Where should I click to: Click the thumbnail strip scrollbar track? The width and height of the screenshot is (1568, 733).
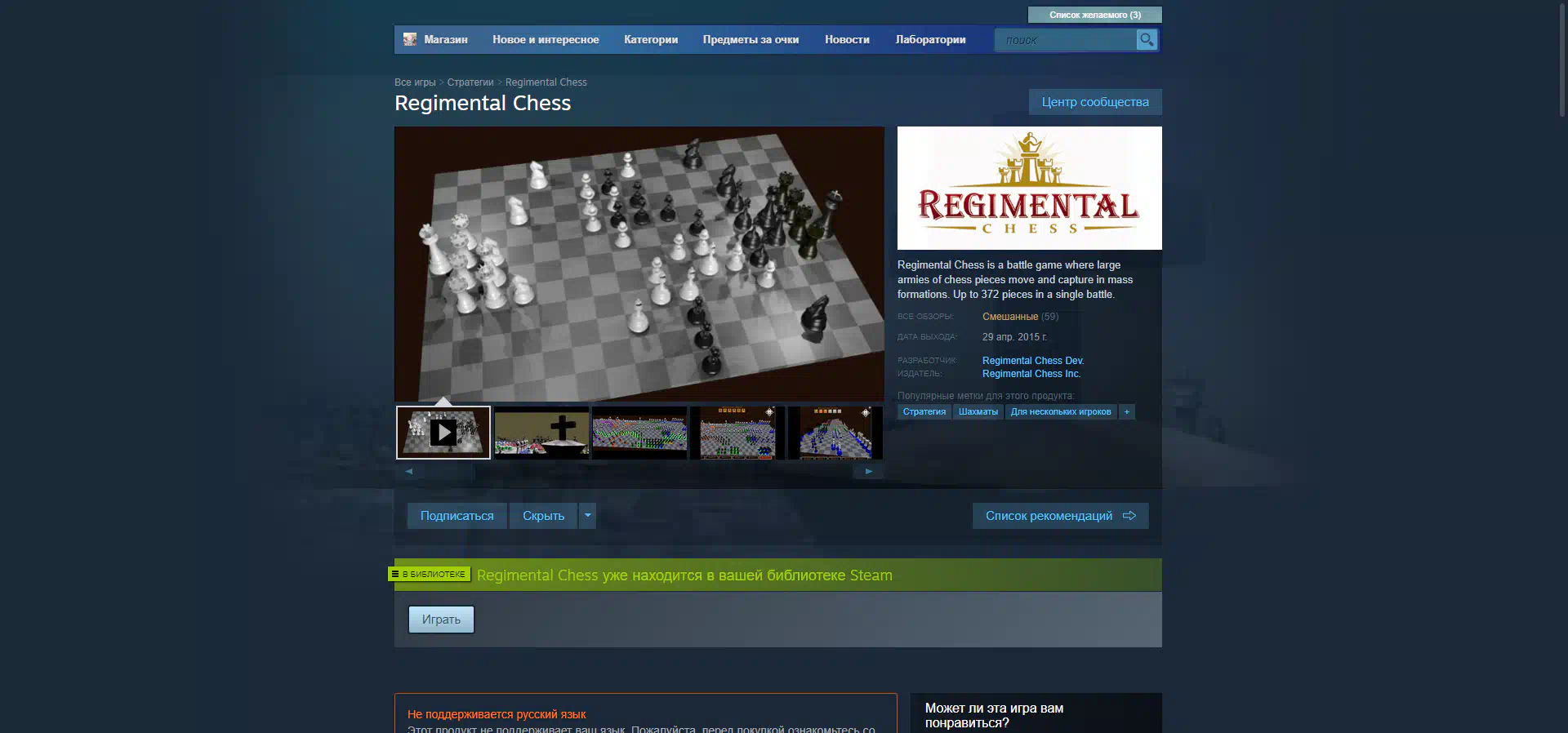click(x=638, y=471)
